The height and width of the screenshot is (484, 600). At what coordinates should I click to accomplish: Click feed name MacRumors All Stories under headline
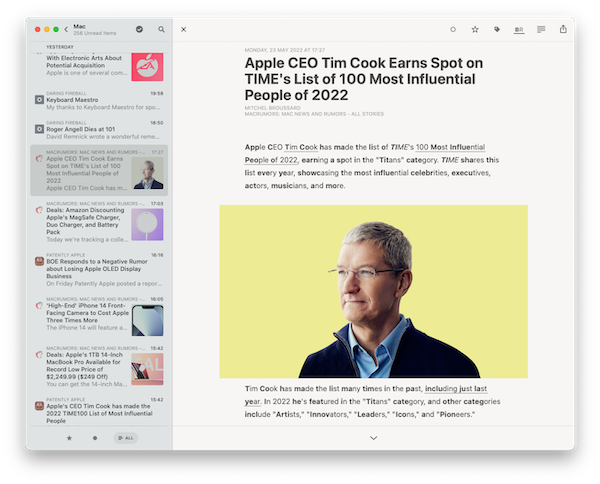pyautogui.click(x=314, y=114)
